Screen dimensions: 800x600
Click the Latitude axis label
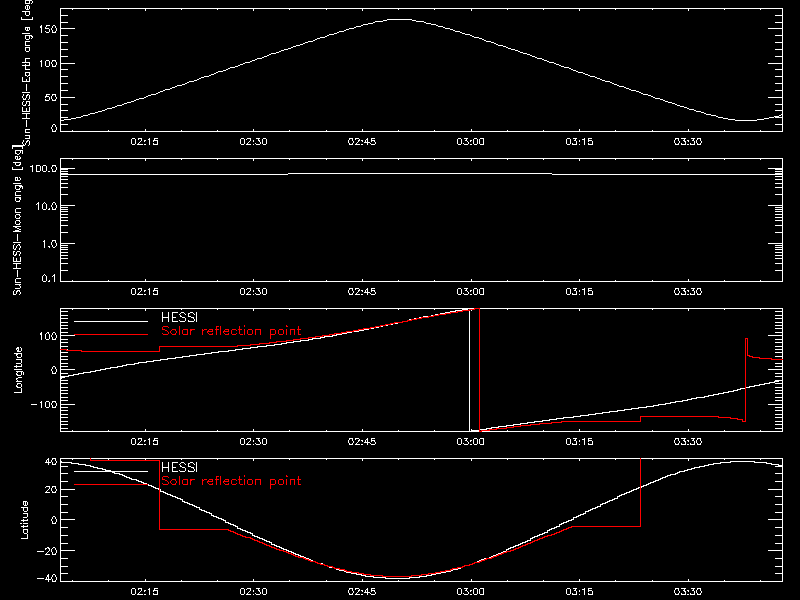coord(24,520)
